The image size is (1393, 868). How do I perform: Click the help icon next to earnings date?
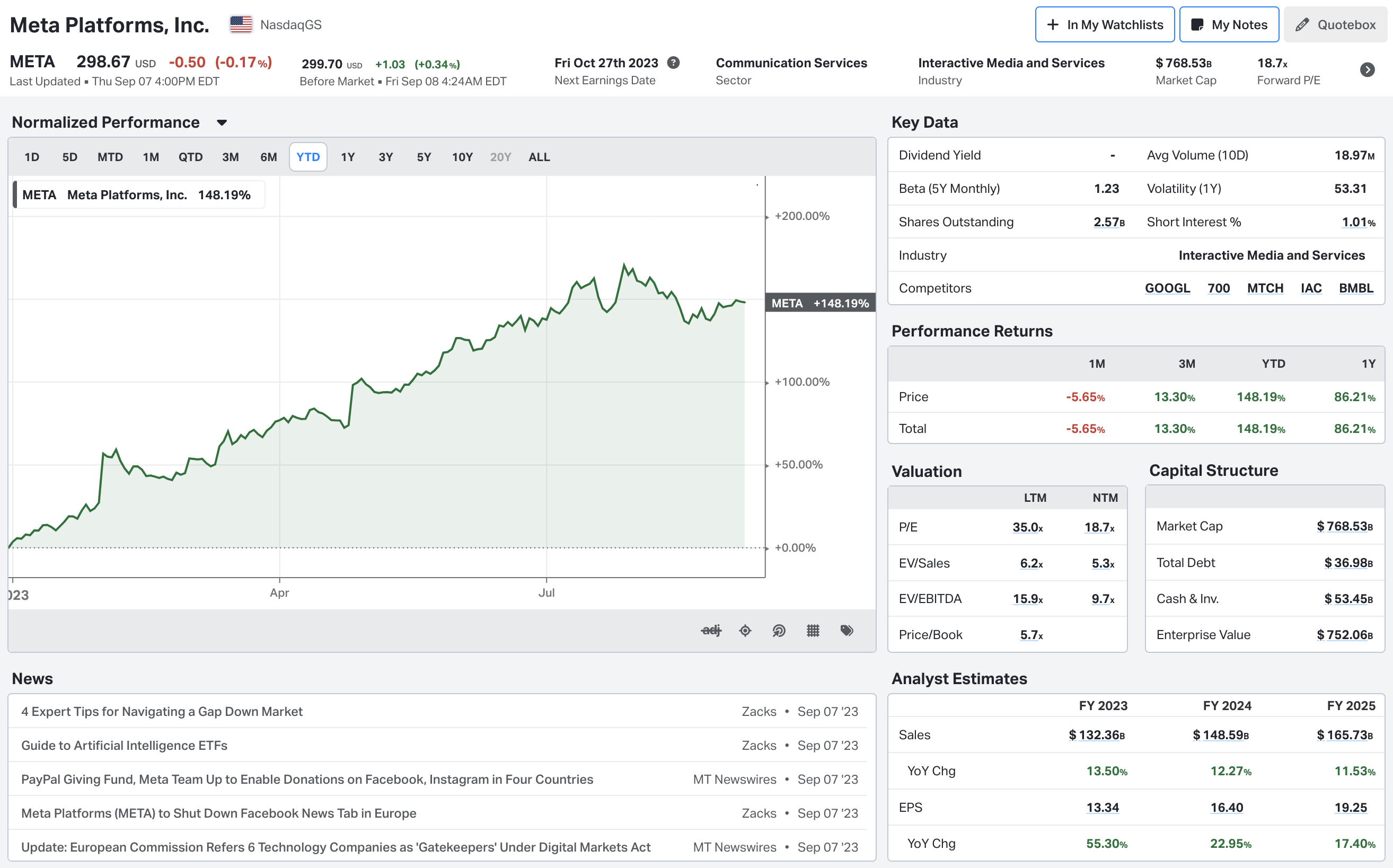(674, 63)
